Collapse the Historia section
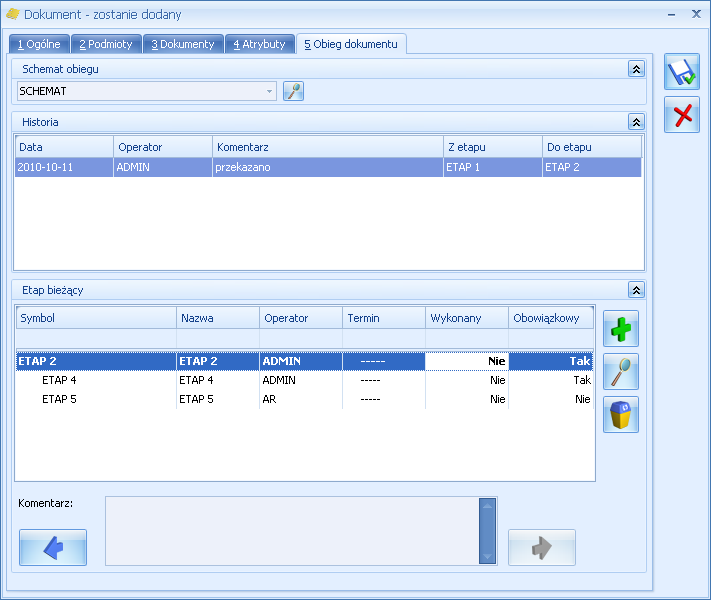 tap(636, 122)
